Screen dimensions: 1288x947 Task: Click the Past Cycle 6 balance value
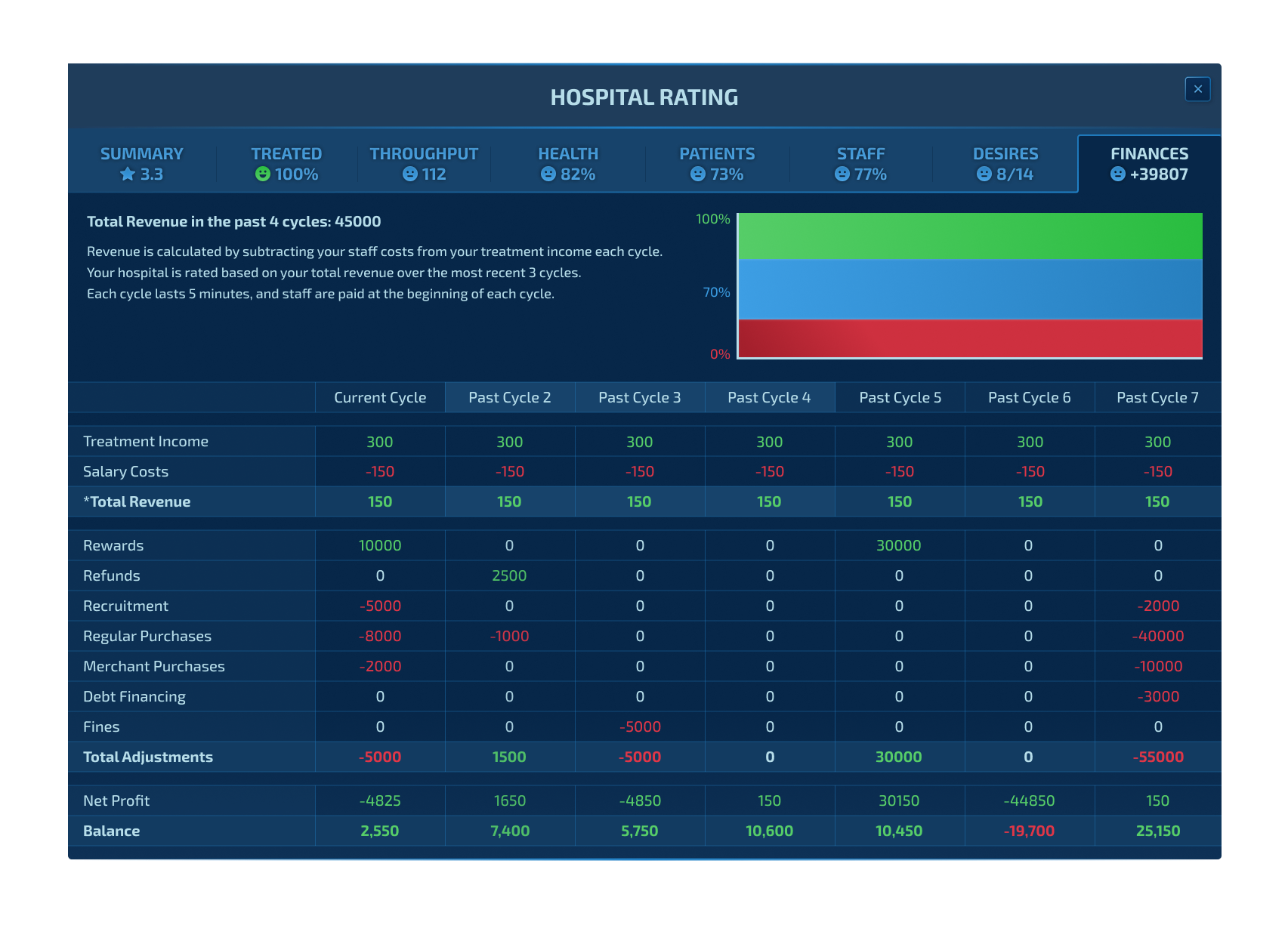(x=1029, y=831)
